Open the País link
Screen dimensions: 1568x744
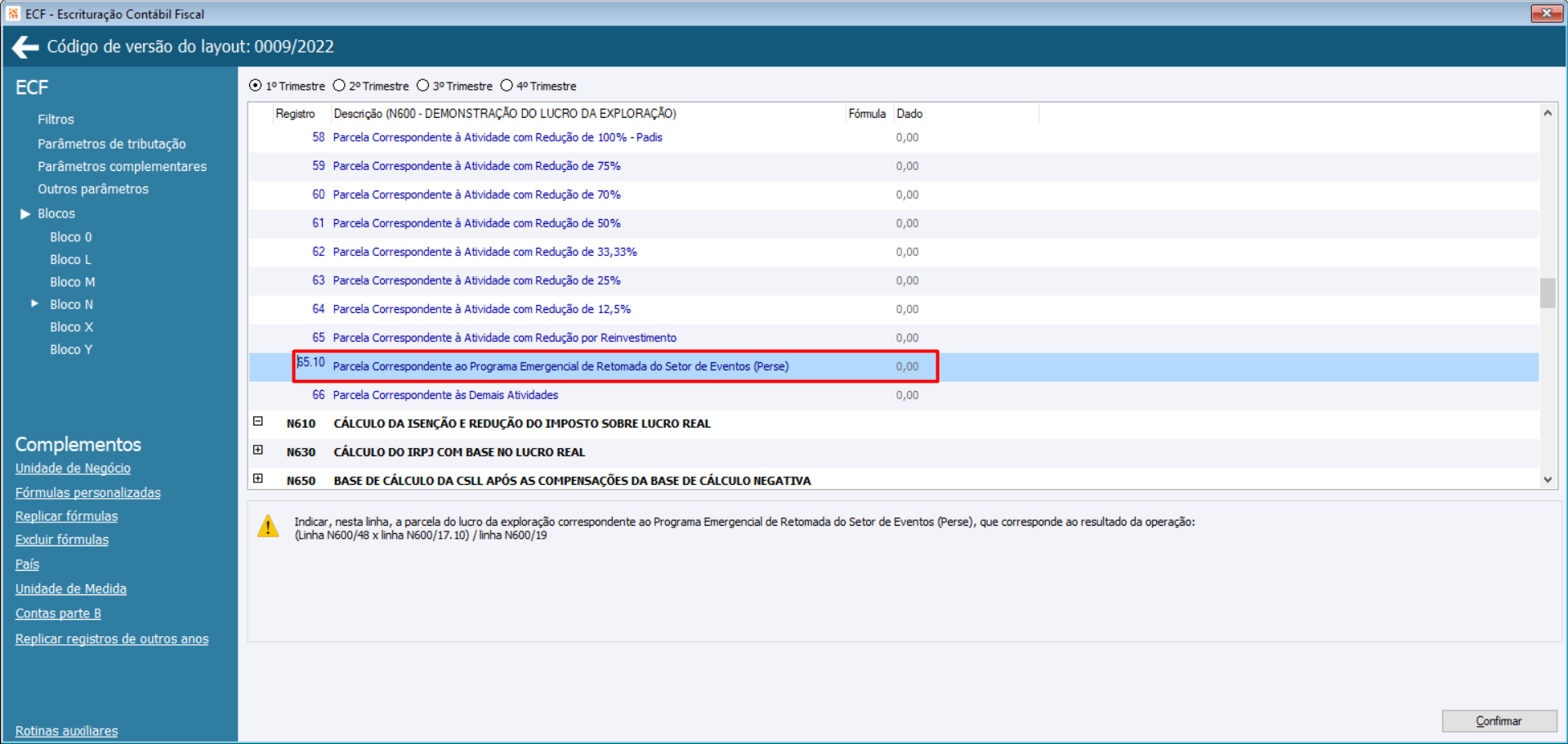coord(27,564)
